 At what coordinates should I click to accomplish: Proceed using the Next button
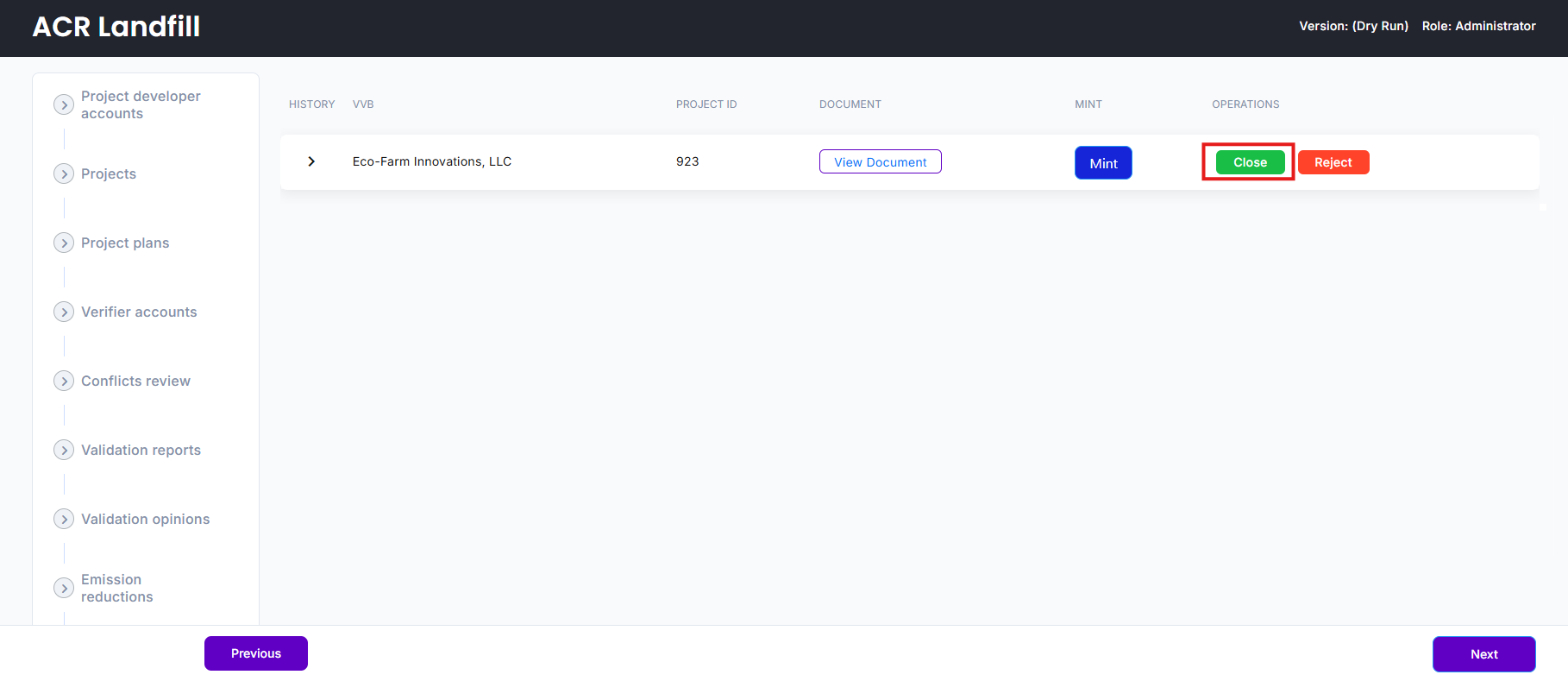(x=1483, y=653)
